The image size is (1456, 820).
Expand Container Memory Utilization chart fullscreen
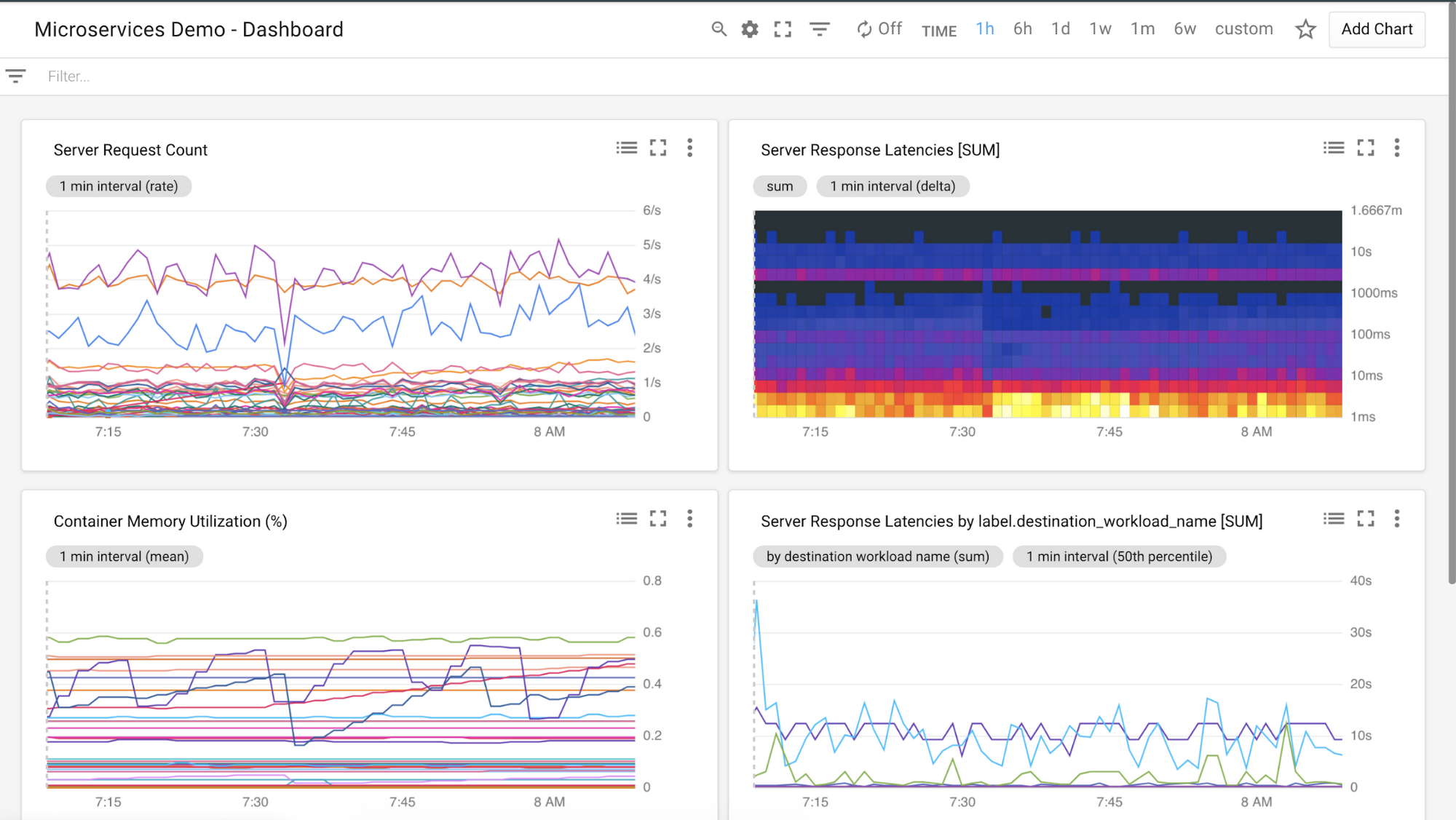click(x=658, y=518)
